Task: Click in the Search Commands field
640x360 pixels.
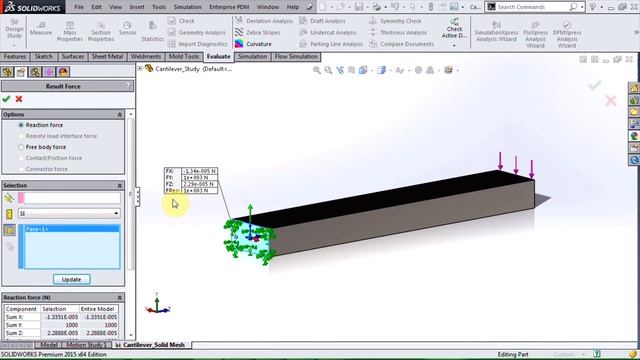Action: tap(531, 7)
